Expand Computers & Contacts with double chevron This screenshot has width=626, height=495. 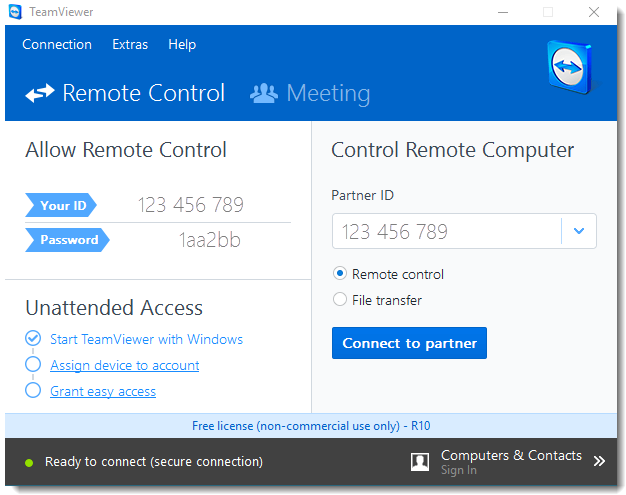click(599, 461)
